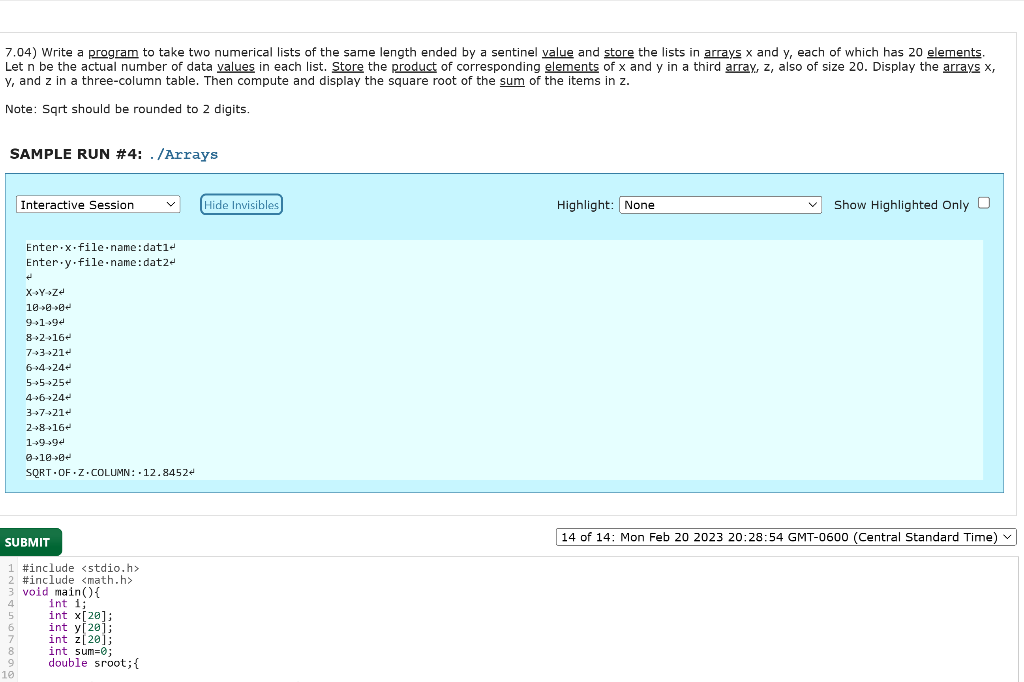1024x682 pixels.
Task: Click the SUBMIT button
Action: click(x=29, y=541)
